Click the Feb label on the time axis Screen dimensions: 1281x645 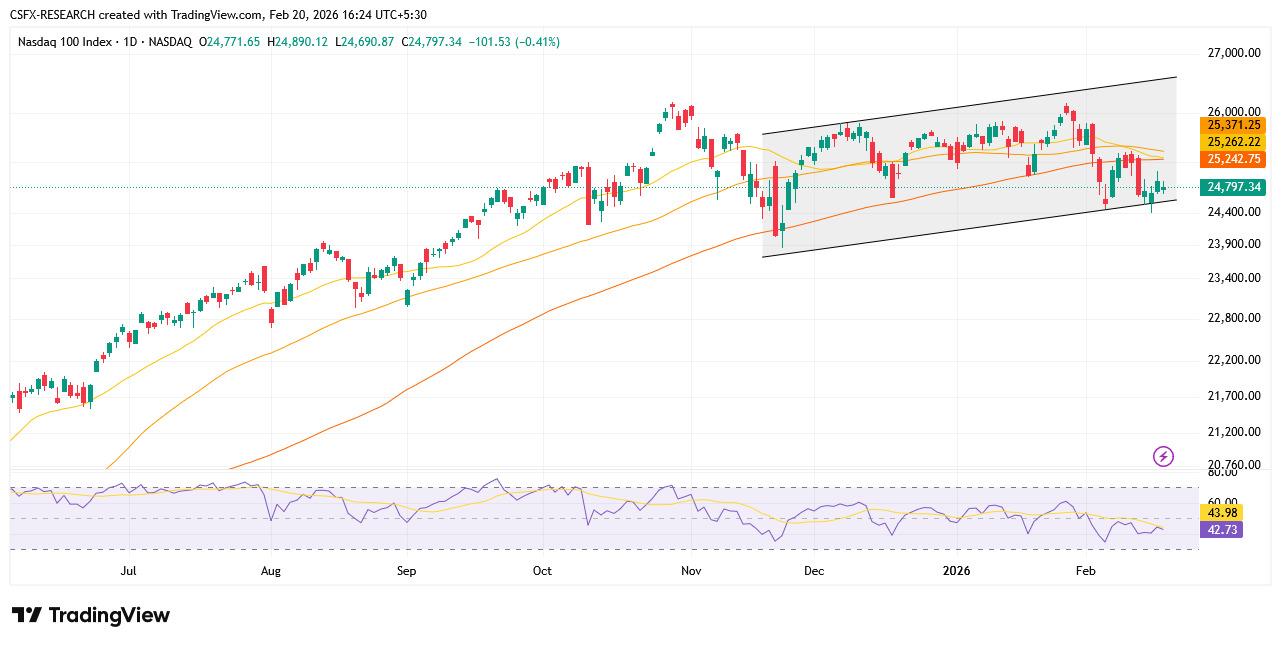1086,570
